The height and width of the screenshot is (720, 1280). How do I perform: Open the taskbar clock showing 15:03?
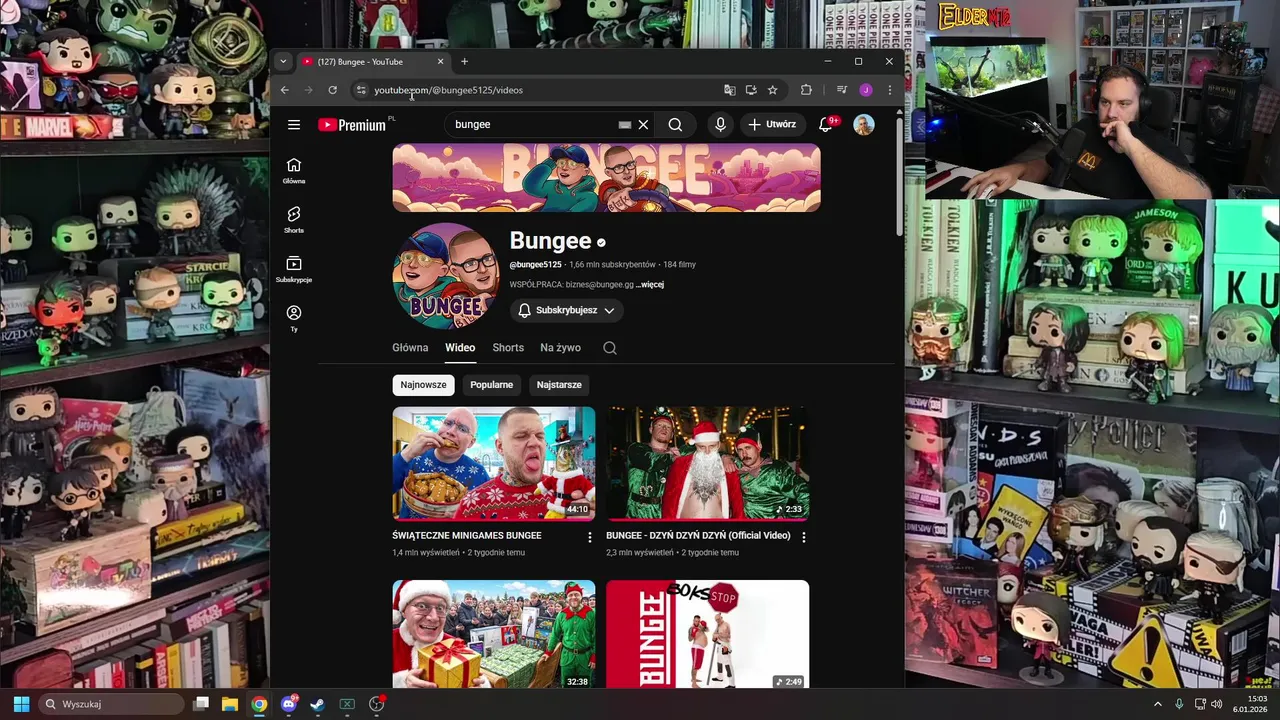pyautogui.click(x=1250, y=704)
